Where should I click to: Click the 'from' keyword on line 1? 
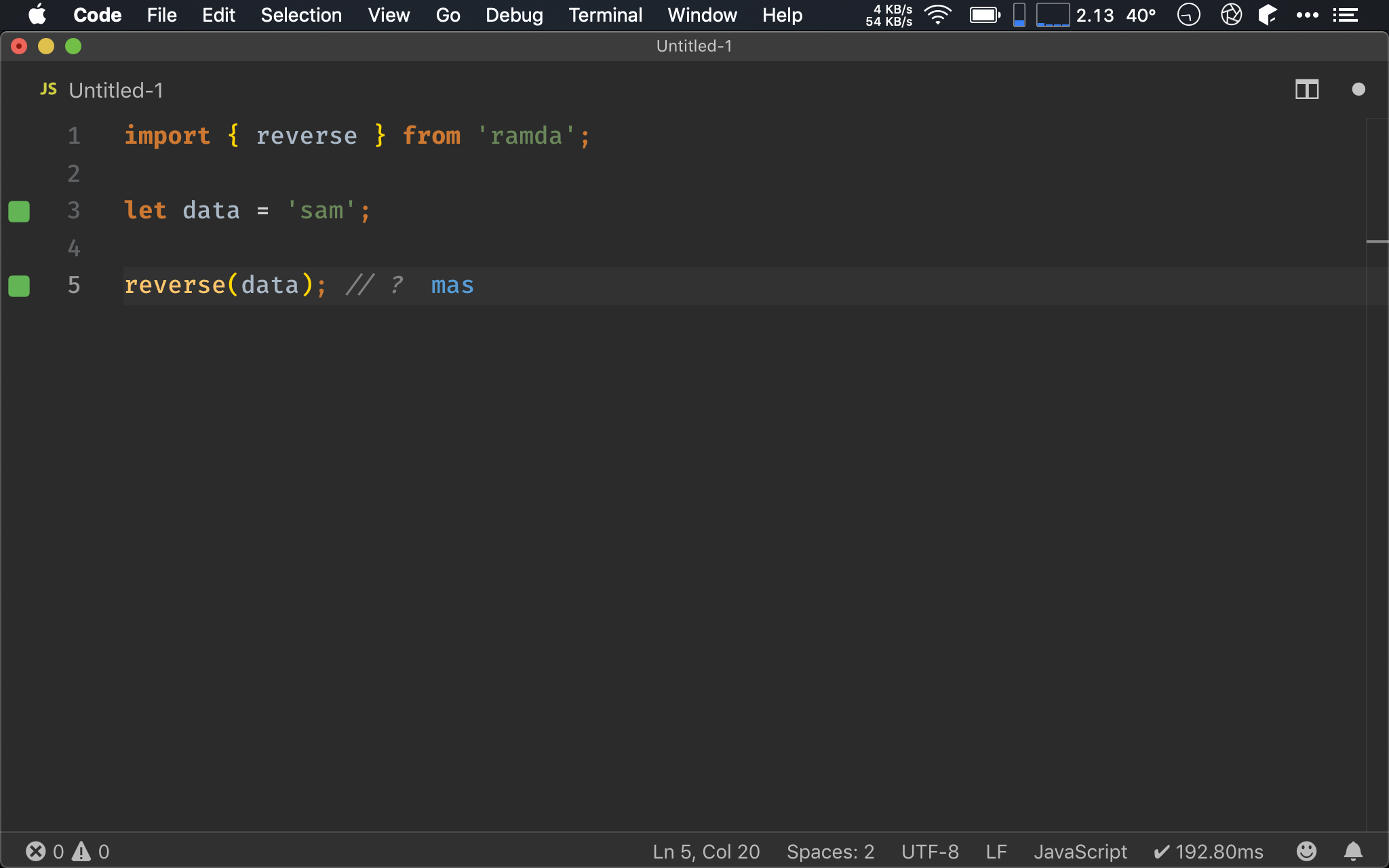pos(431,136)
